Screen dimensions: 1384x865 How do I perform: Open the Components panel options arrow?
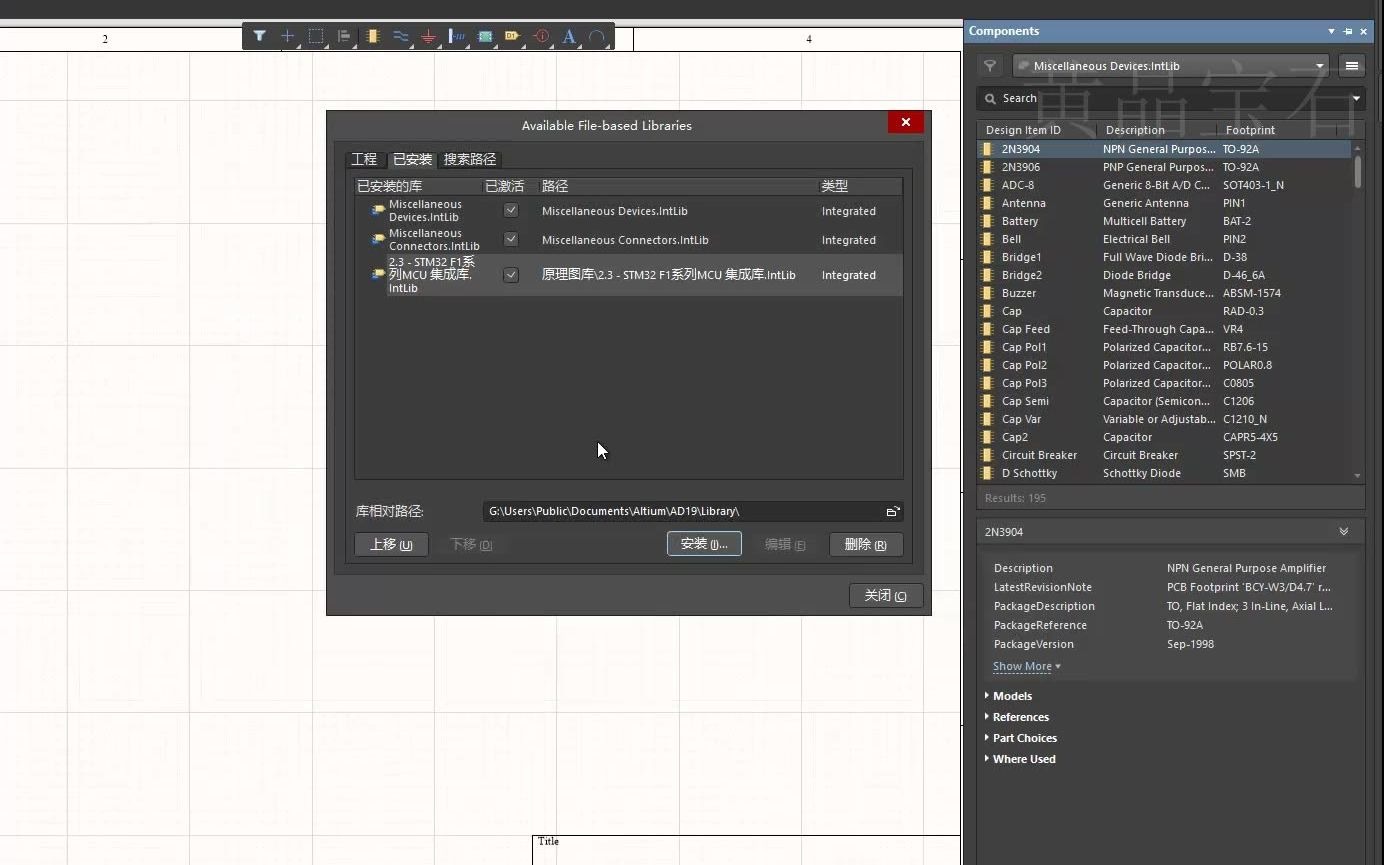click(x=1331, y=31)
